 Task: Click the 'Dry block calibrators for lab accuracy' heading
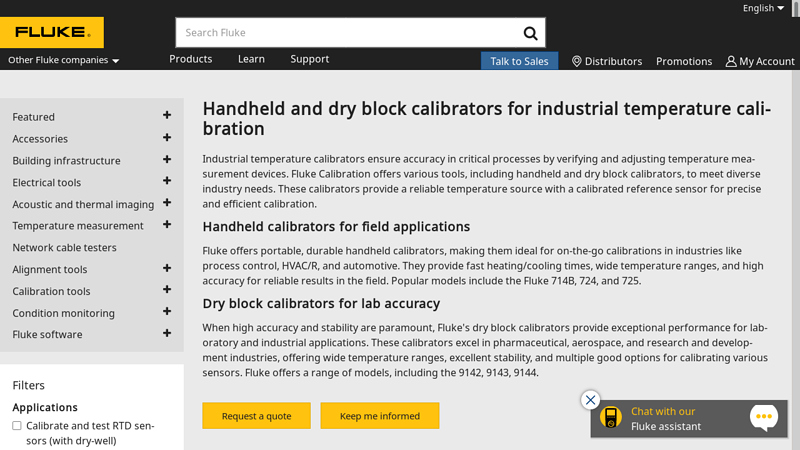(x=321, y=304)
